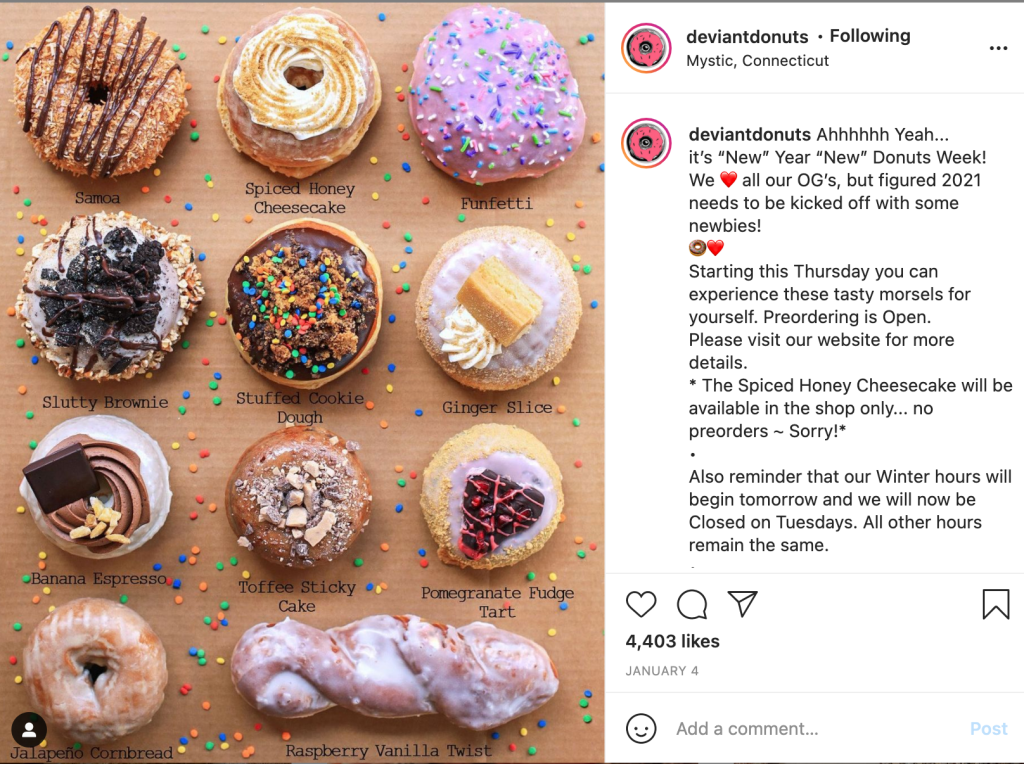Click the Samoa donut in the photo
This screenshot has height=764, width=1024.
[x=98, y=91]
